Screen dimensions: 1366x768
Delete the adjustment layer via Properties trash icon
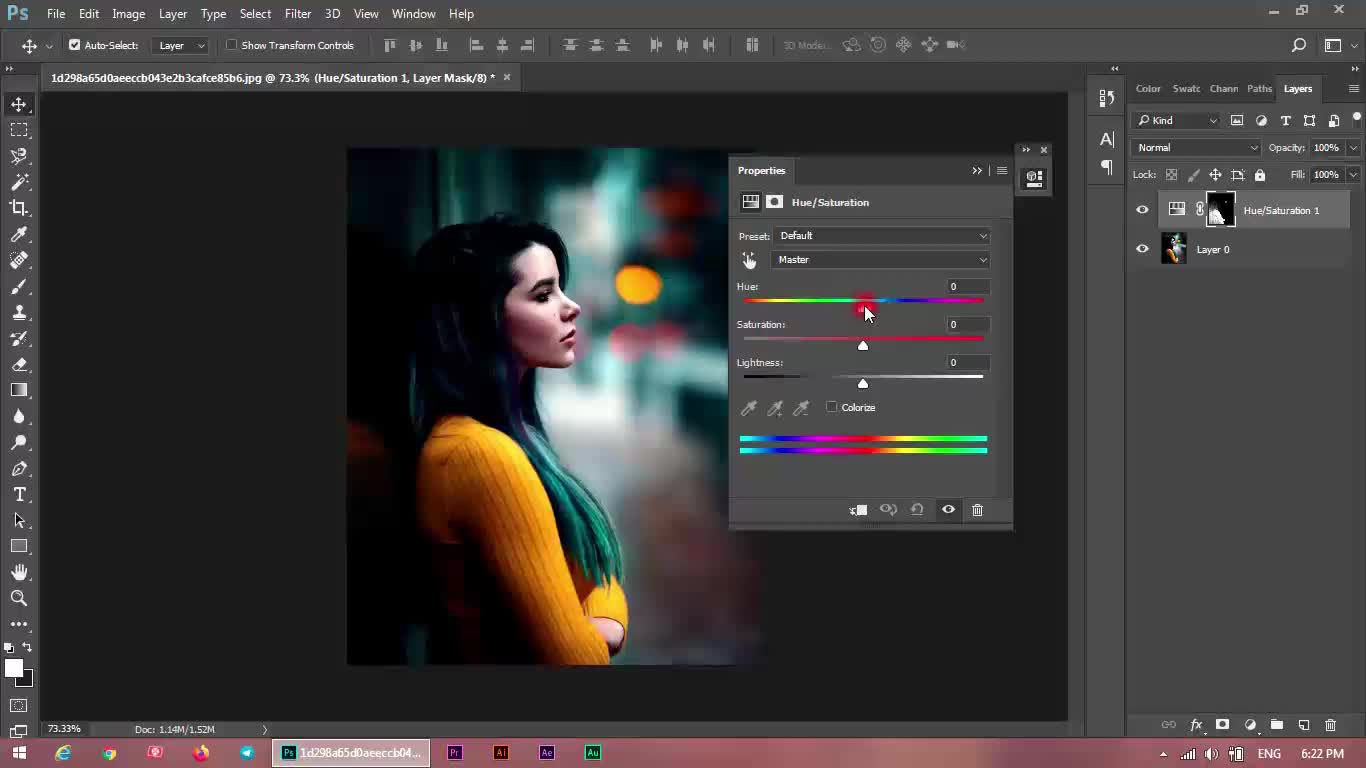(x=977, y=510)
